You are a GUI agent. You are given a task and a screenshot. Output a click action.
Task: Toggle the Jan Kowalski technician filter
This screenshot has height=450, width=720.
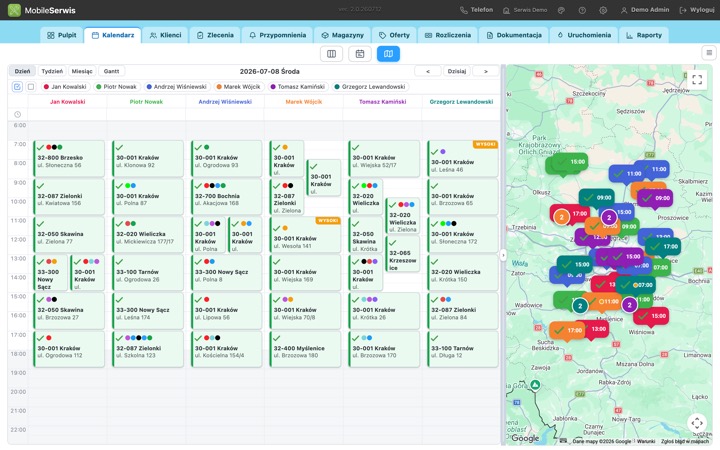pos(65,86)
